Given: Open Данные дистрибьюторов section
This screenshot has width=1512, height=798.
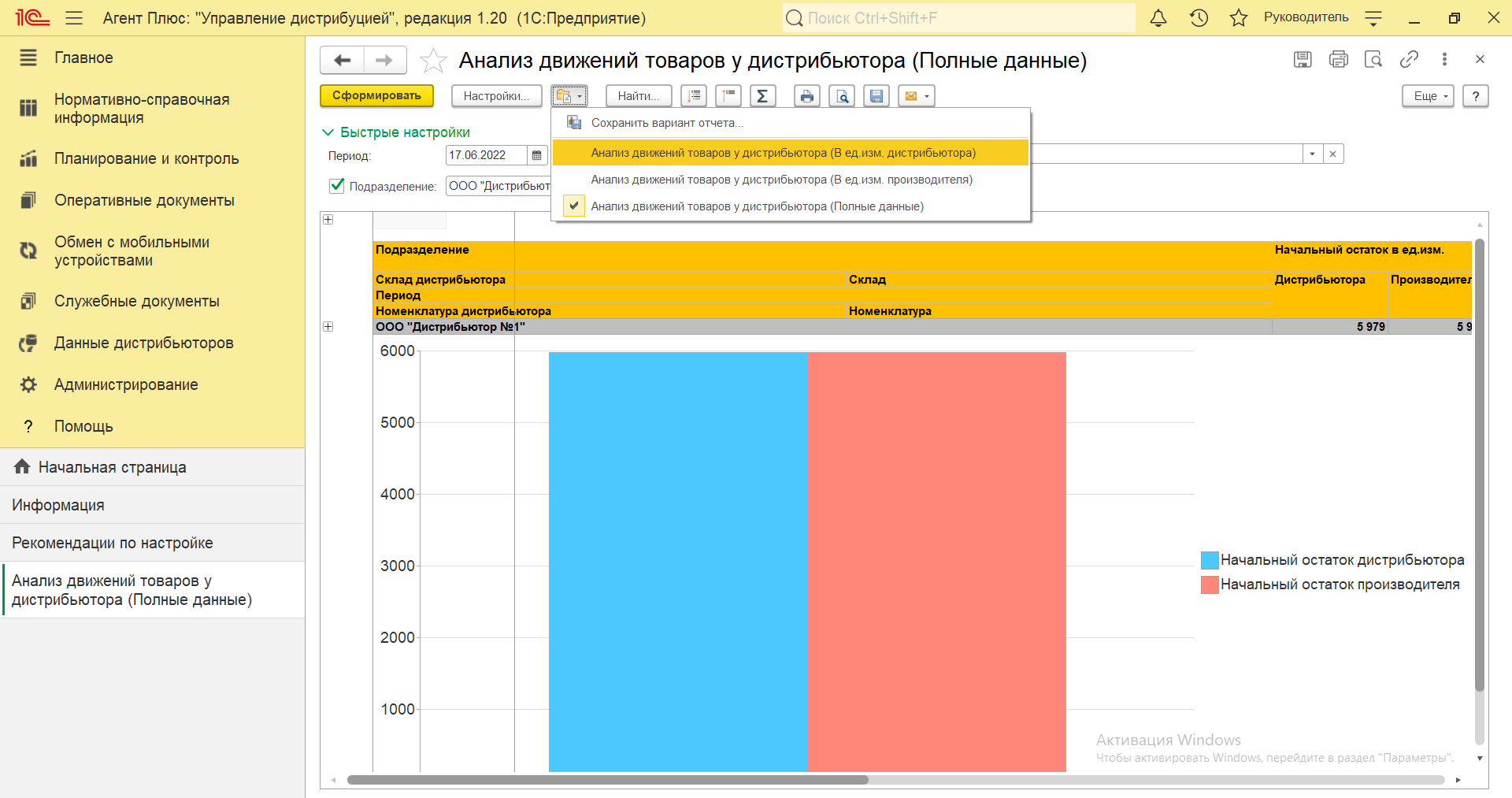Looking at the screenshot, I should [x=153, y=343].
